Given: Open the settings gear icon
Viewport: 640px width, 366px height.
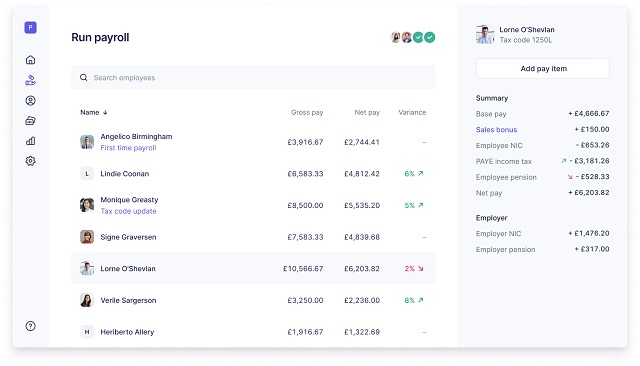Looking at the screenshot, I should coord(30,161).
